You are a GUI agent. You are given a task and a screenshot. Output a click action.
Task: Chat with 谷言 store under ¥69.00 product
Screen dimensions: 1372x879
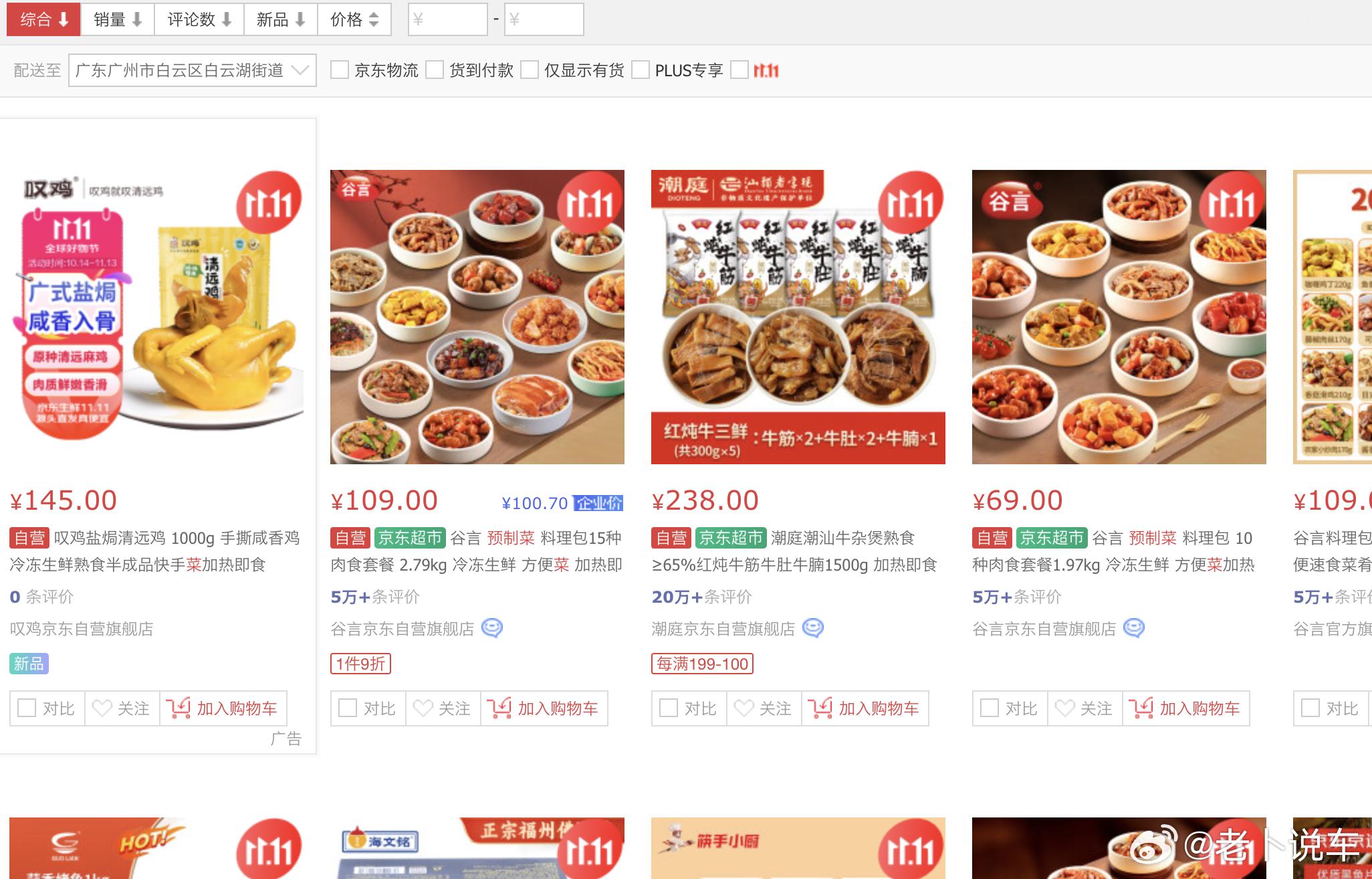point(1134,628)
